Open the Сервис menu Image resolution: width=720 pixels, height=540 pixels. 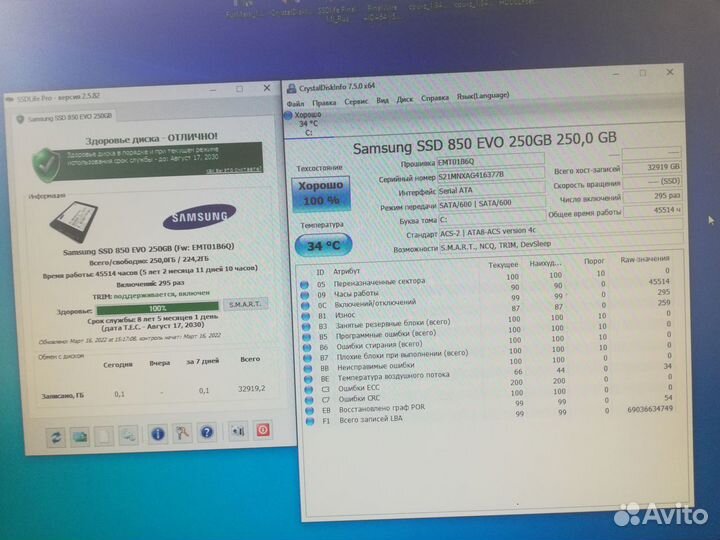(356, 101)
